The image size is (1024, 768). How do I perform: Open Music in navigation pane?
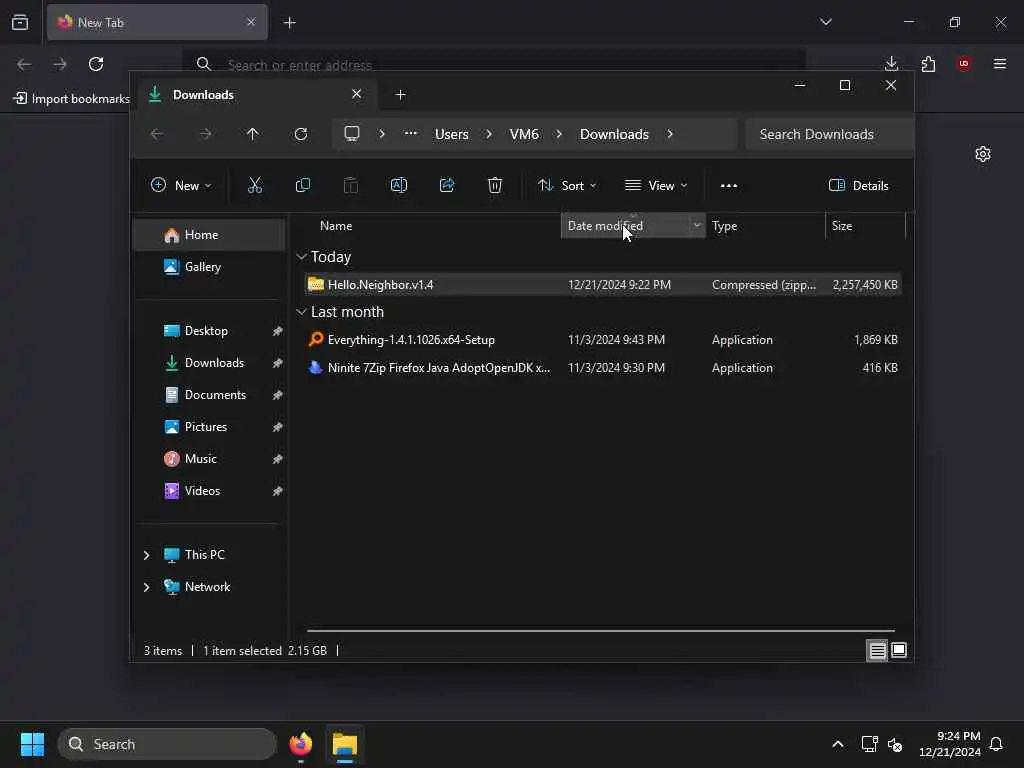(209, 458)
